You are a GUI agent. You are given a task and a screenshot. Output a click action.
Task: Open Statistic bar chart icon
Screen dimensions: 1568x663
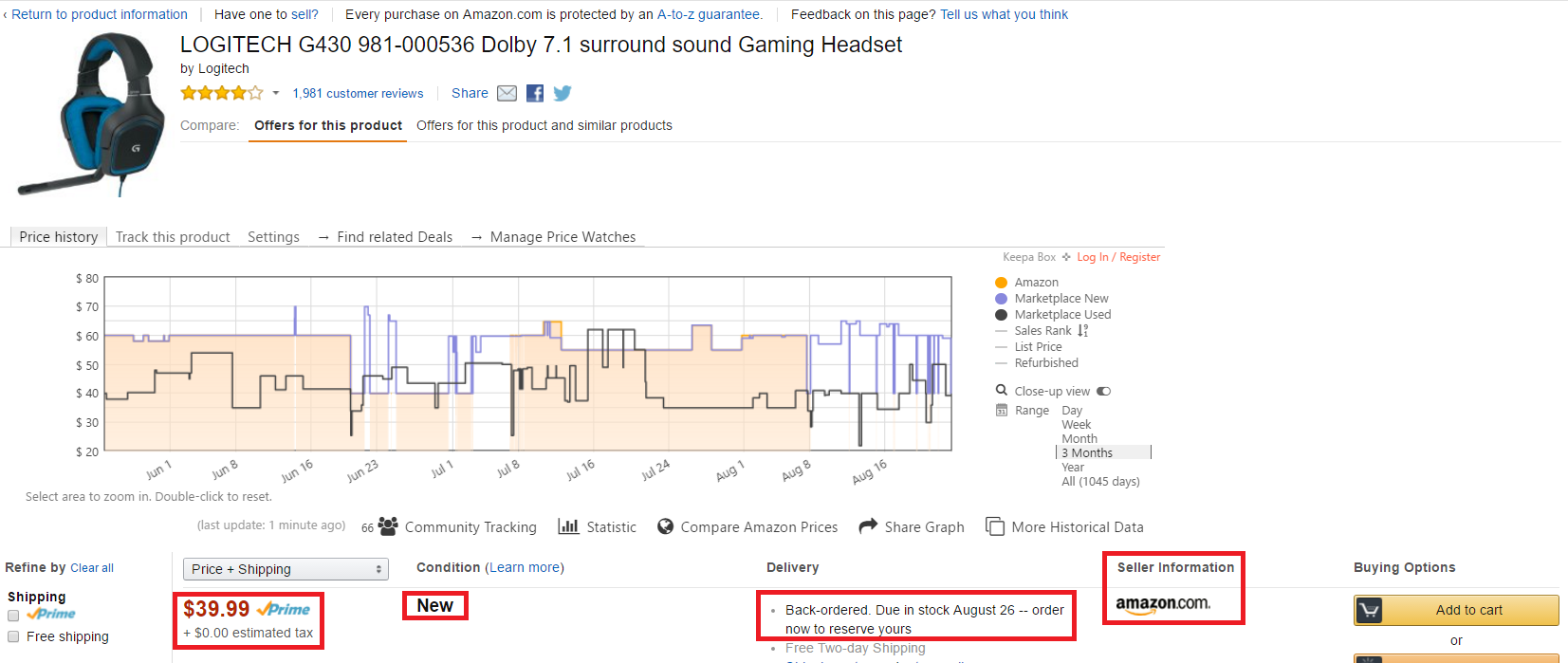point(568,526)
